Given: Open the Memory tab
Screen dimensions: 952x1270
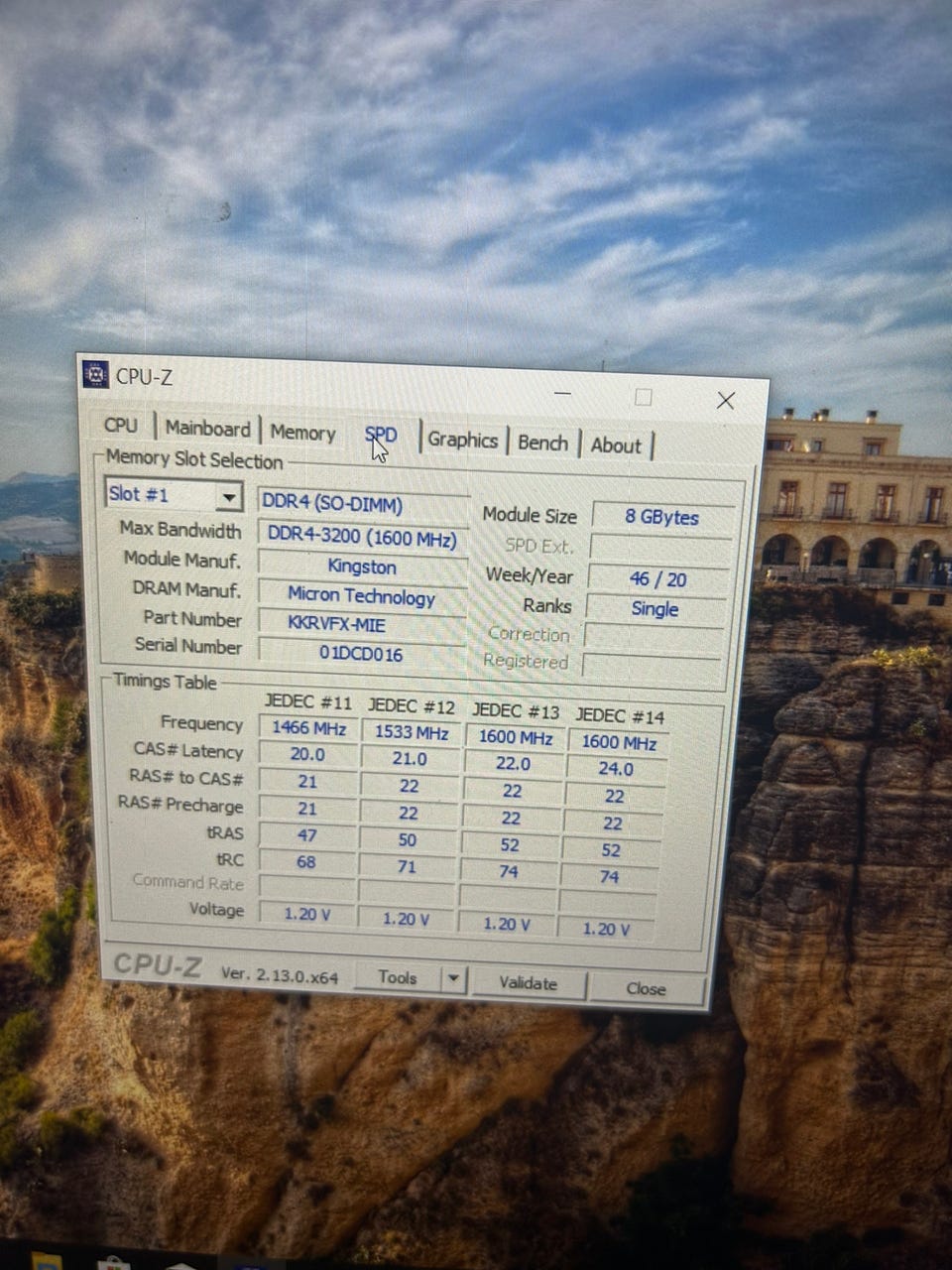Looking at the screenshot, I should pyautogui.click(x=302, y=433).
